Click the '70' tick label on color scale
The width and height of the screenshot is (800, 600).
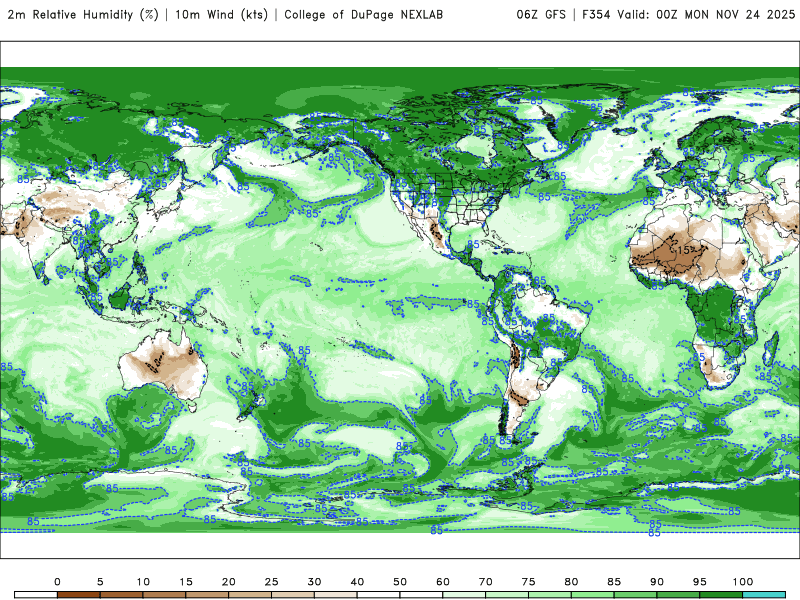[486, 582]
